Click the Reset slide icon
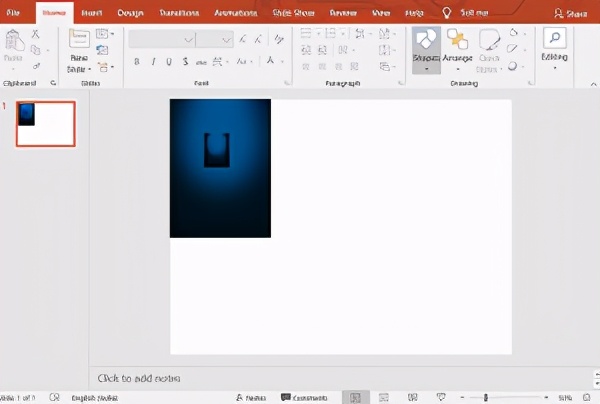 [102, 50]
